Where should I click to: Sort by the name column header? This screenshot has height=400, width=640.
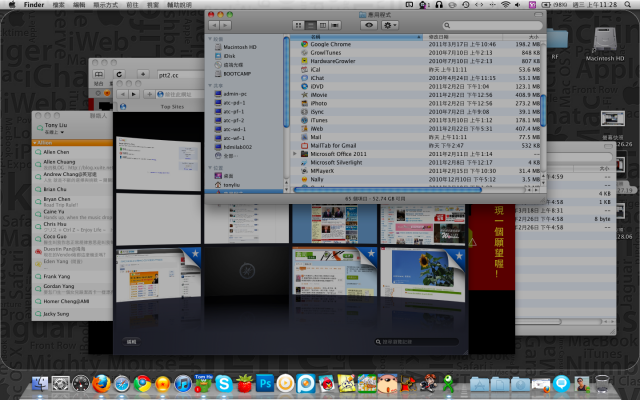click(356, 37)
